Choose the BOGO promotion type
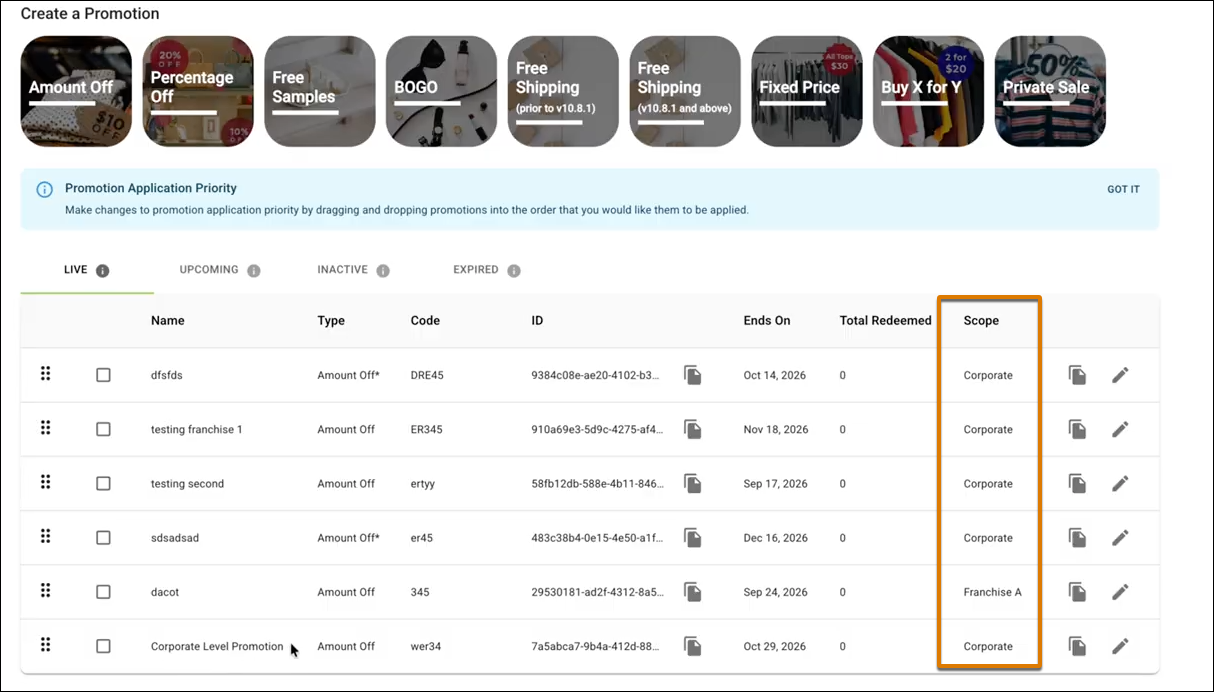The image size is (1214, 692). [x=441, y=91]
